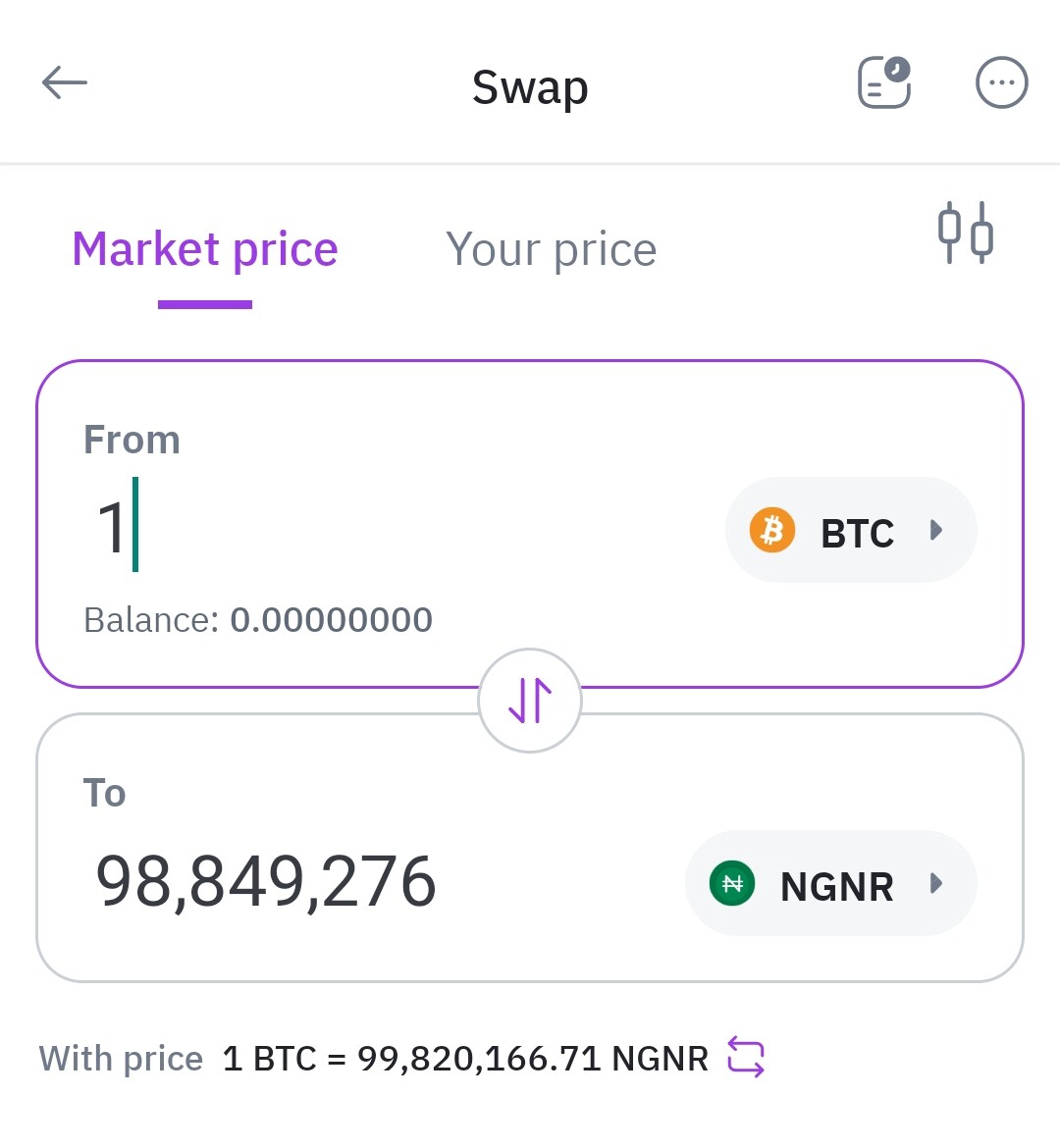
Task: Tap the orange Bitcoin coin logo
Action: [x=772, y=529]
